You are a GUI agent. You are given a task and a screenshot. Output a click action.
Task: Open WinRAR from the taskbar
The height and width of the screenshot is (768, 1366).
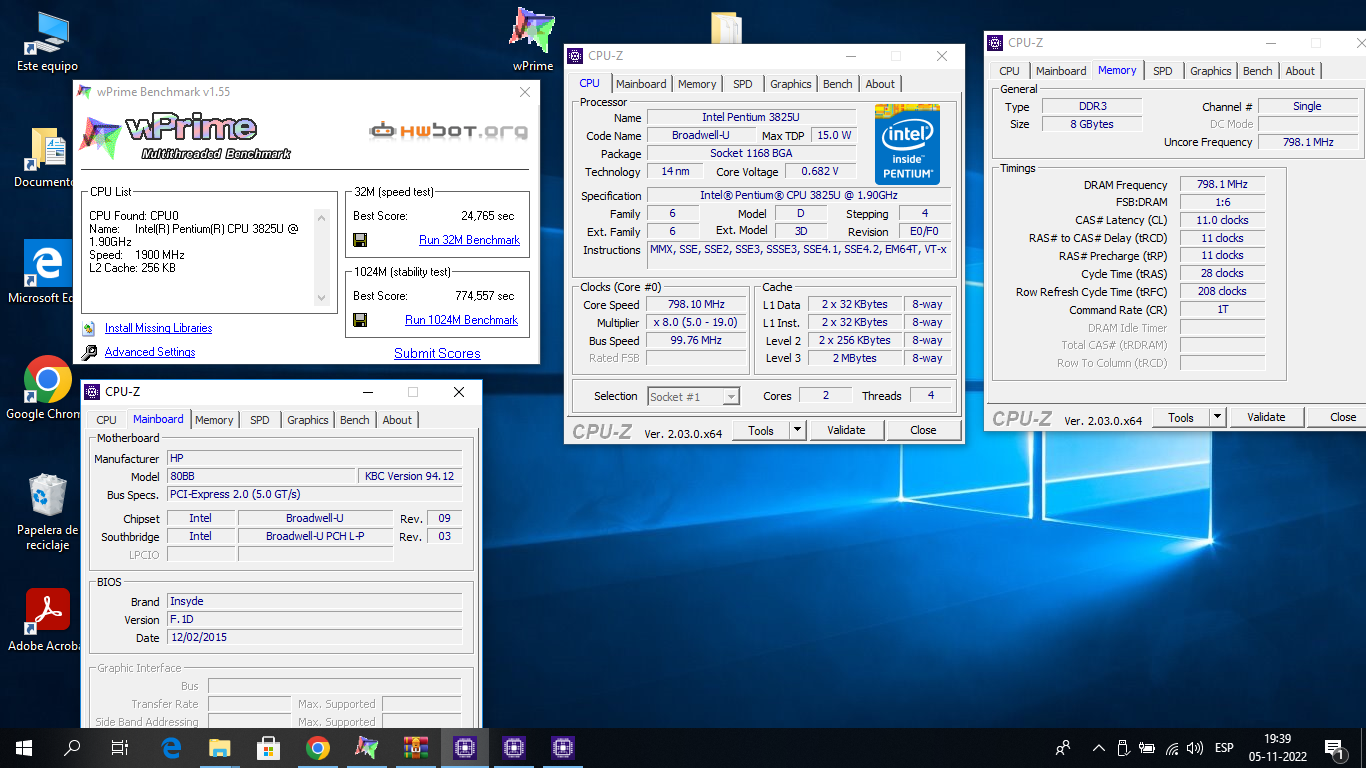coord(416,747)
